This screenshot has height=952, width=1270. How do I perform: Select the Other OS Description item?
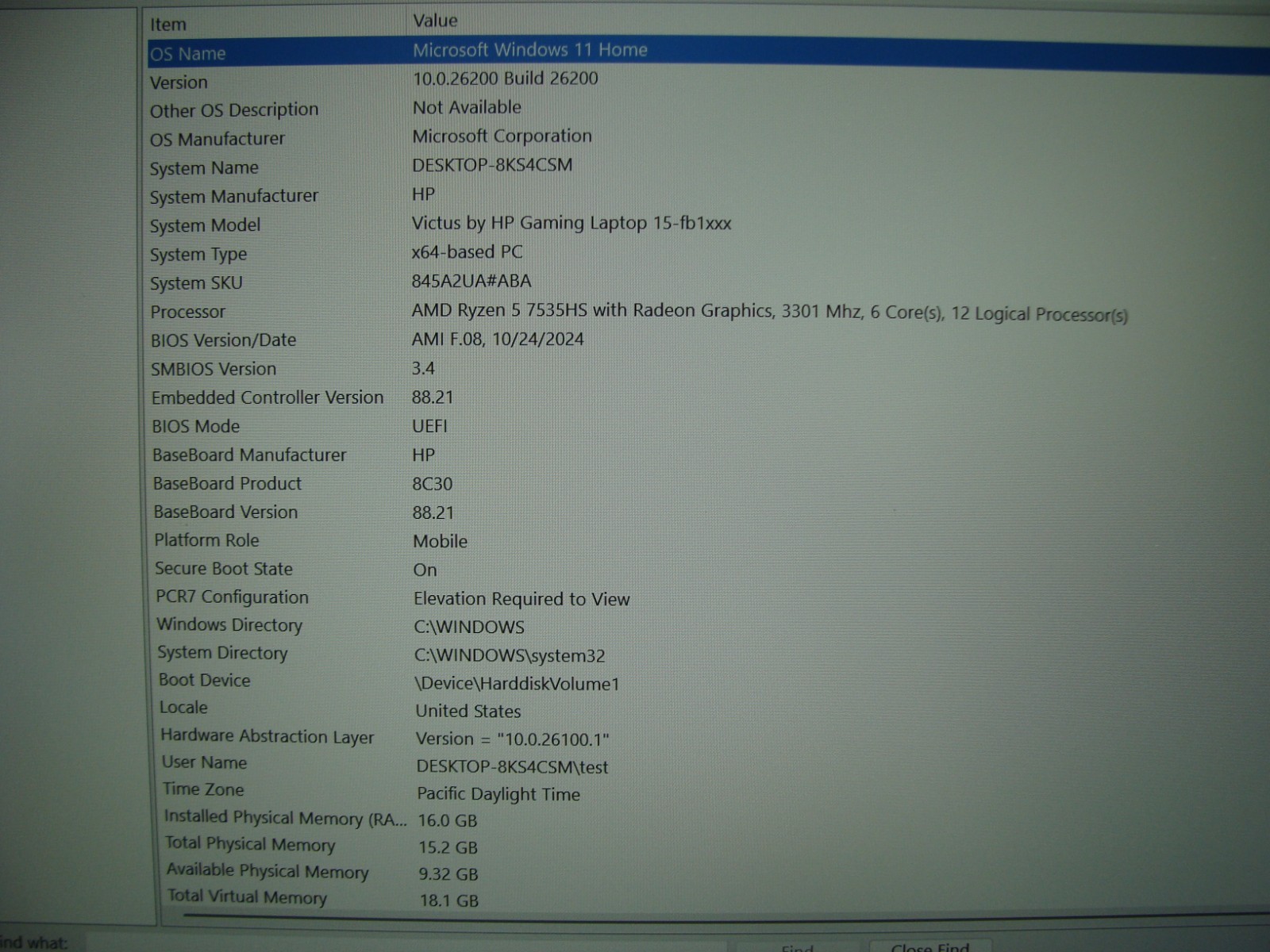tap(234, 110)
